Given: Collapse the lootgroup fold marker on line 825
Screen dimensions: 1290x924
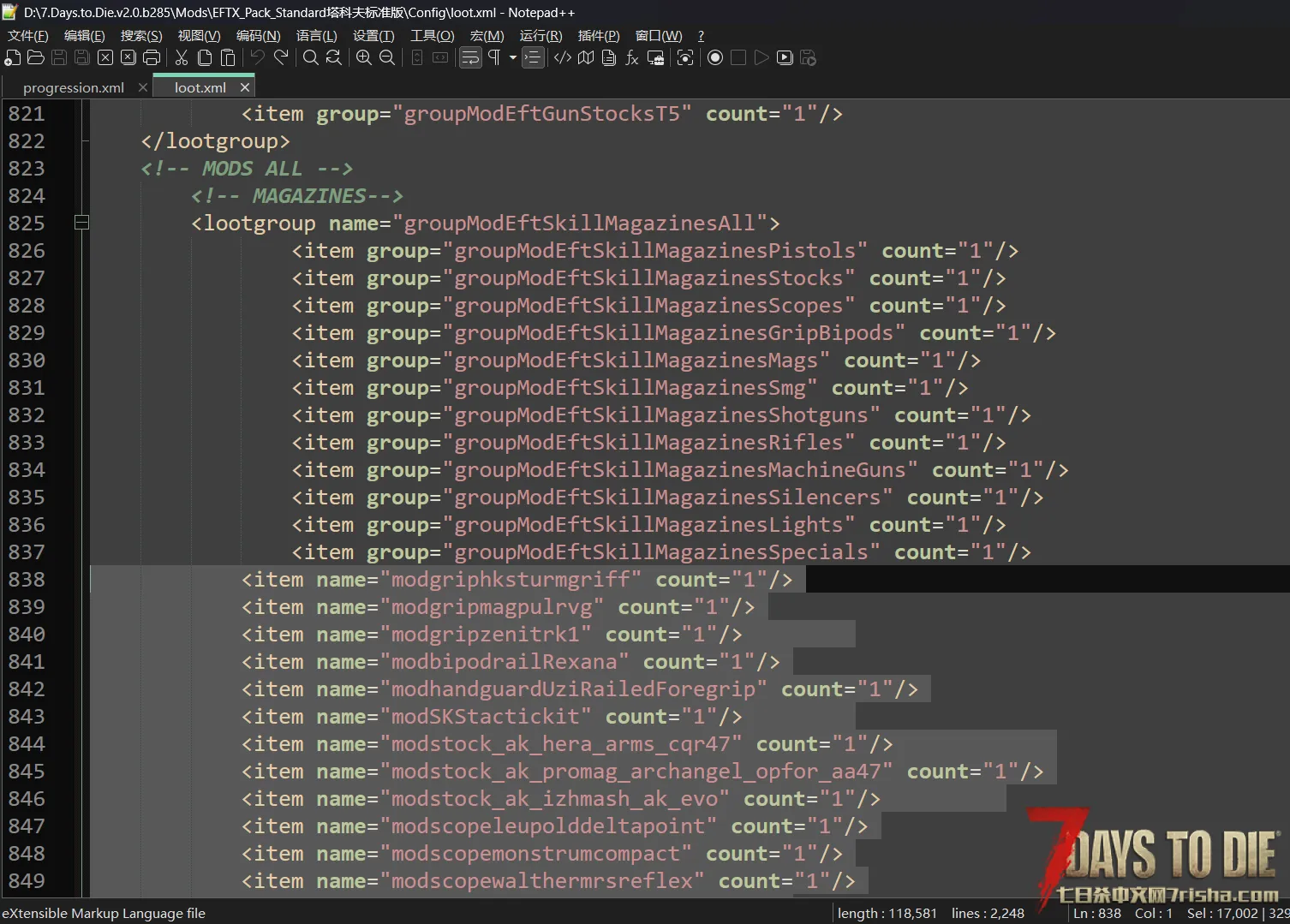Looking at the screenshot, I should pos(82,224).
